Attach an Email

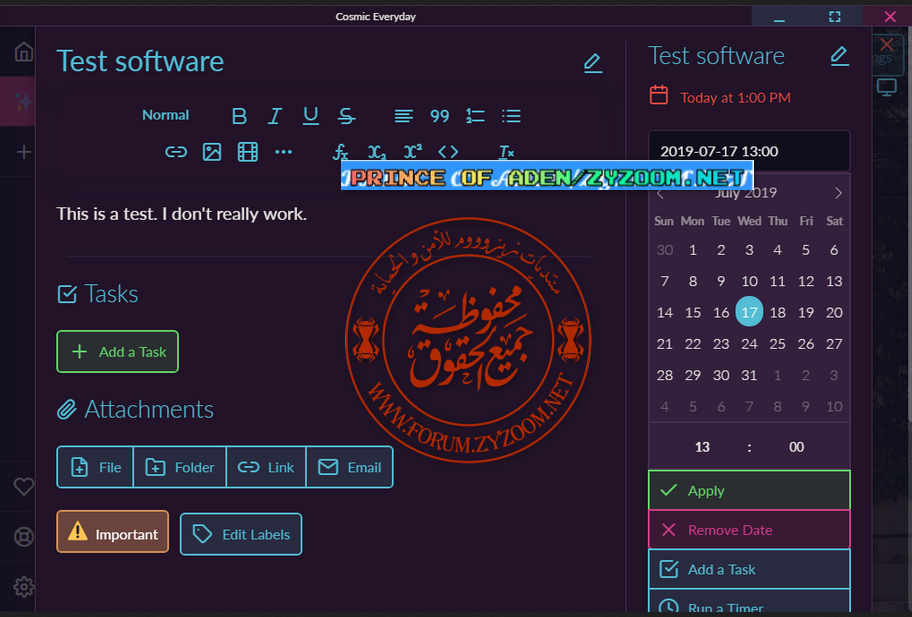pyautogui.click(x=350, y=467)
